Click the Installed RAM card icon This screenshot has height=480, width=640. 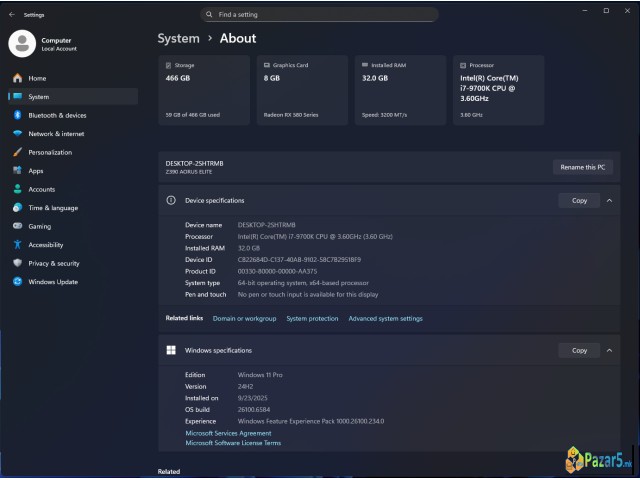click(365, 65)
